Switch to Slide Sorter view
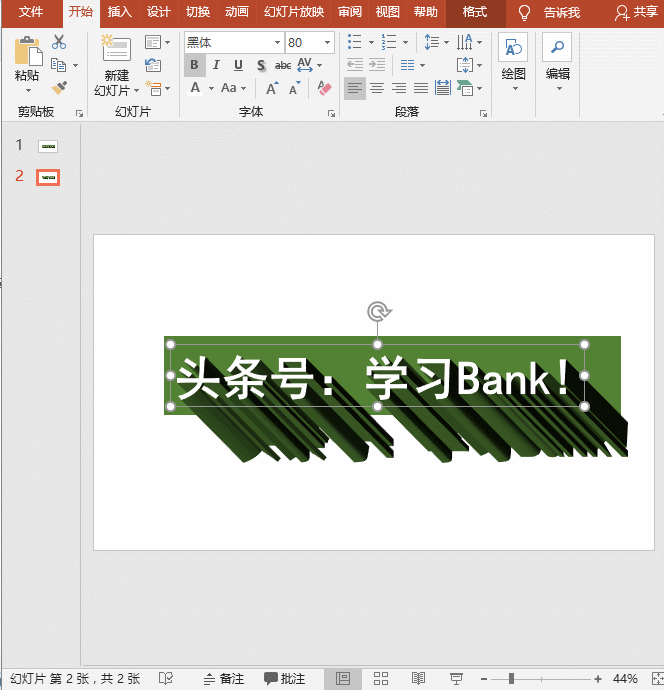The width and height of the screenshot is (664, 690). (x=381, y=678)
